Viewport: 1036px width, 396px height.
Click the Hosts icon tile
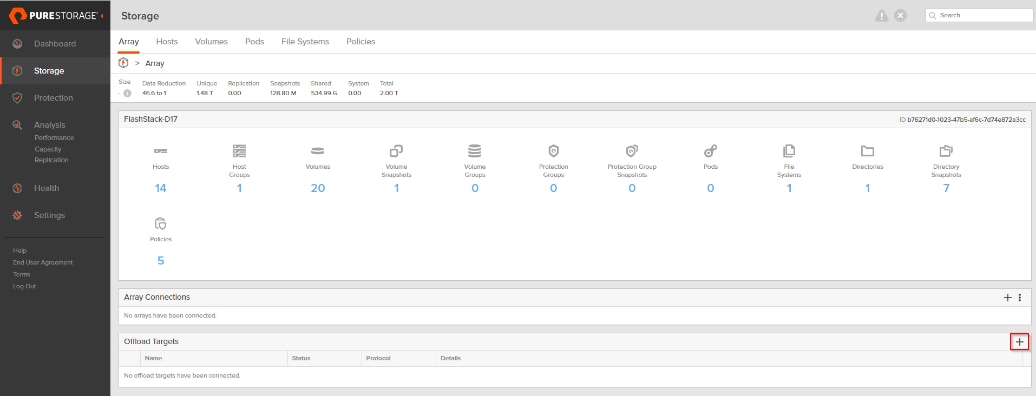161,151
